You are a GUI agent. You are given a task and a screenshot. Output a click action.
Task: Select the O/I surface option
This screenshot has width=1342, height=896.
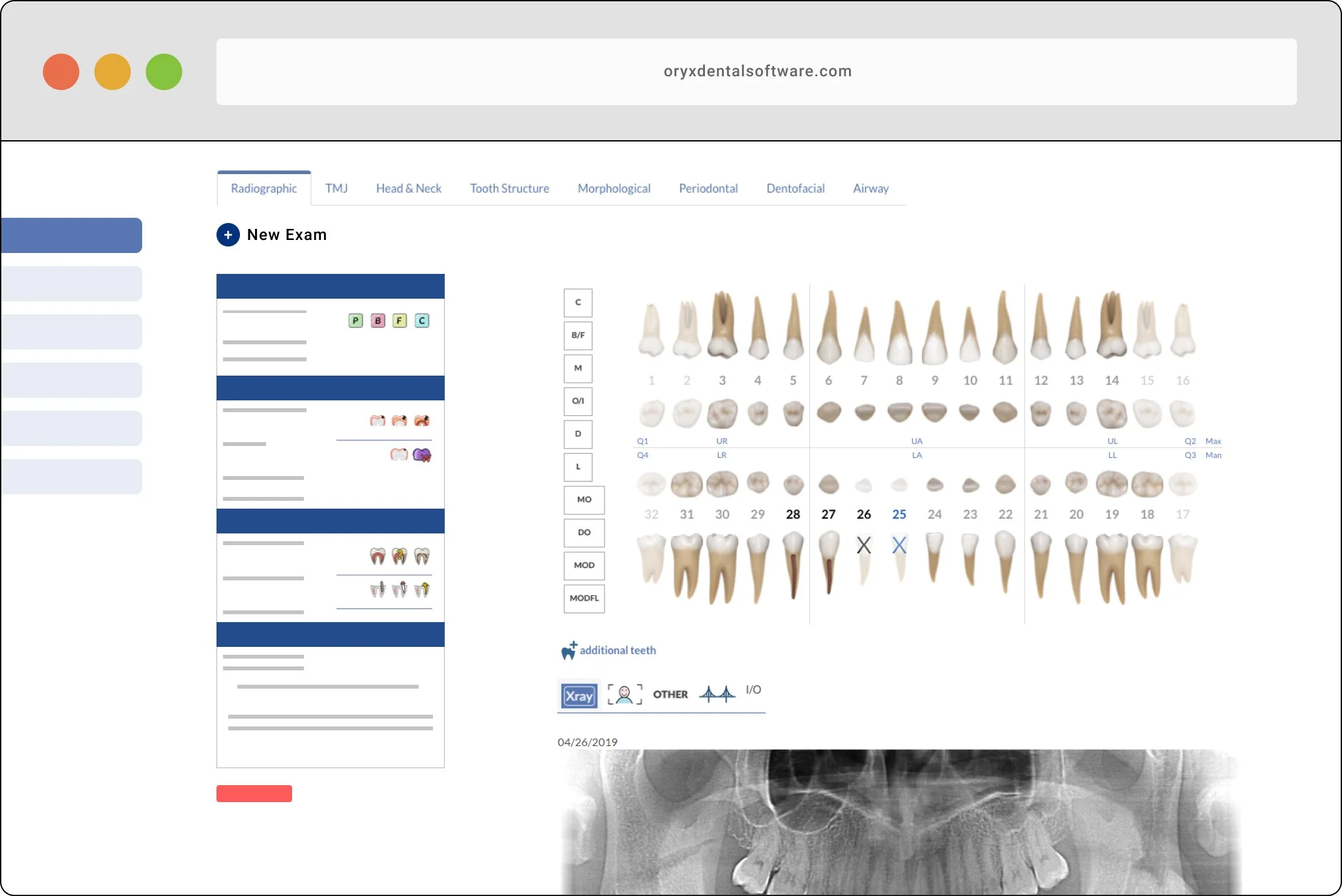point(577,401)
